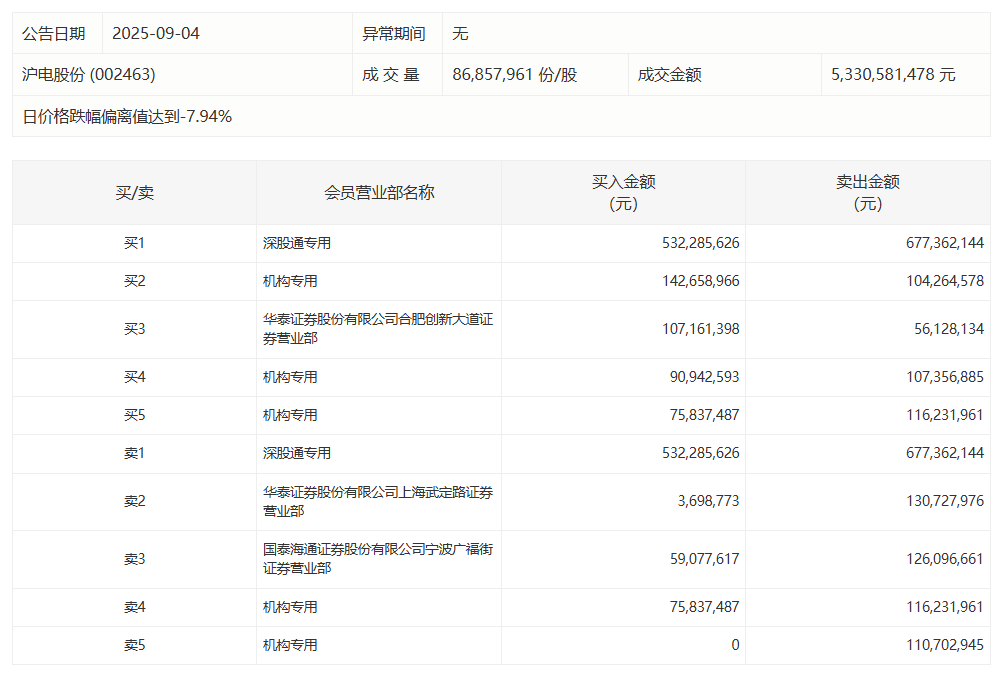The height and width of the screenshot is (680, 1001).
Task: Select volume 86,857,961 份/股
Action: pyautogui.click(x=515, y=75)
